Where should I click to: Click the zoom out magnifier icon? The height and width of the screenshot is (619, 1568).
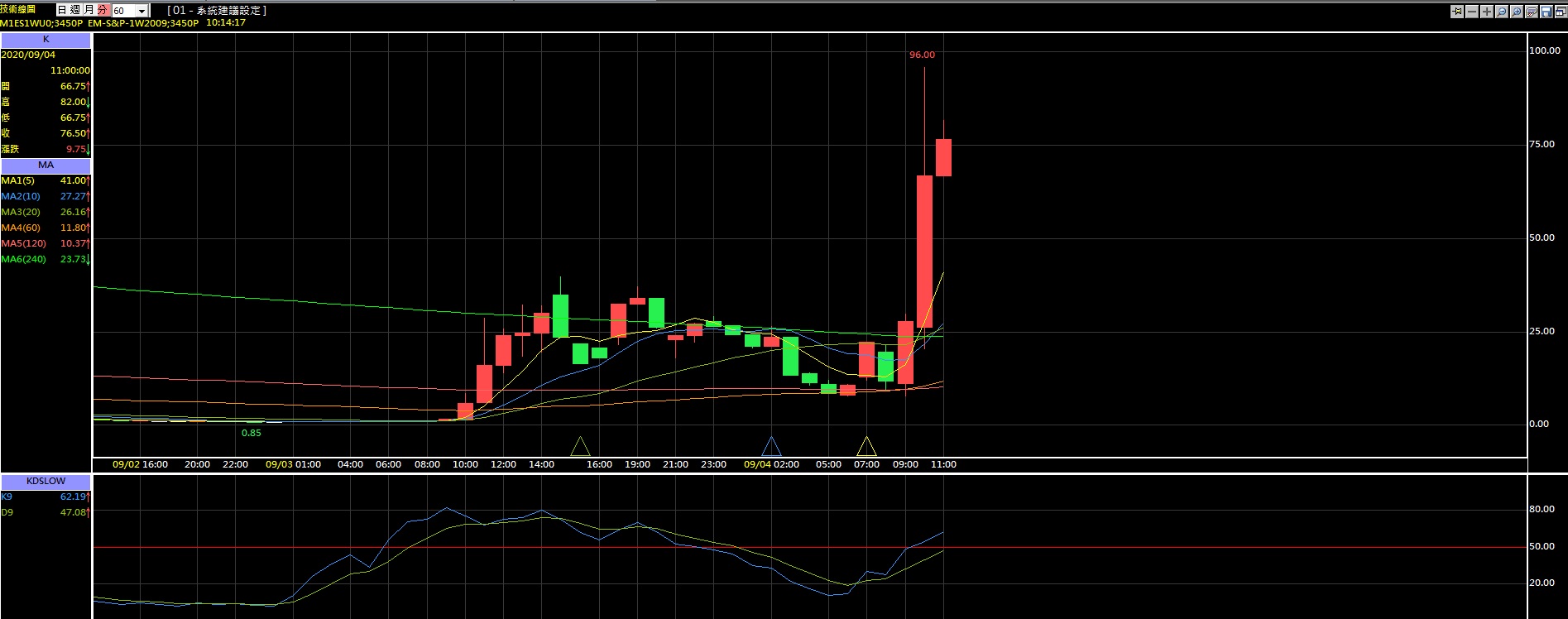coord(1502,12)
